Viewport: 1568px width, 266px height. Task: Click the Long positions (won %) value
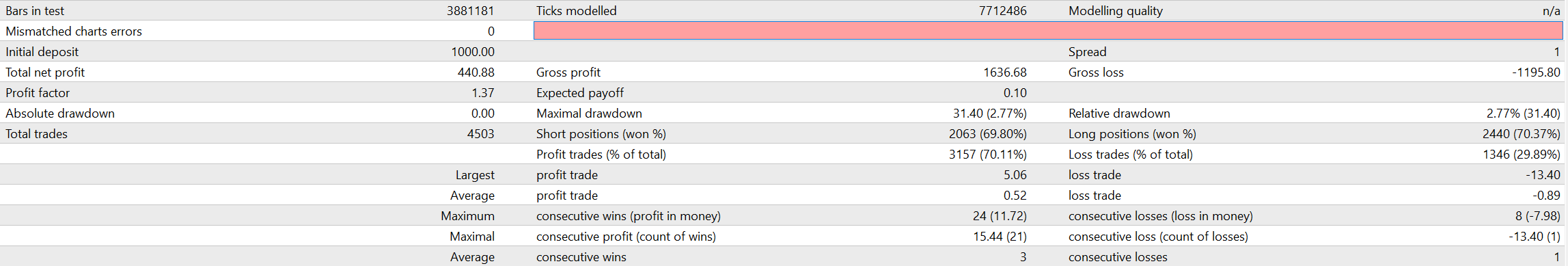coord(1522,134)
